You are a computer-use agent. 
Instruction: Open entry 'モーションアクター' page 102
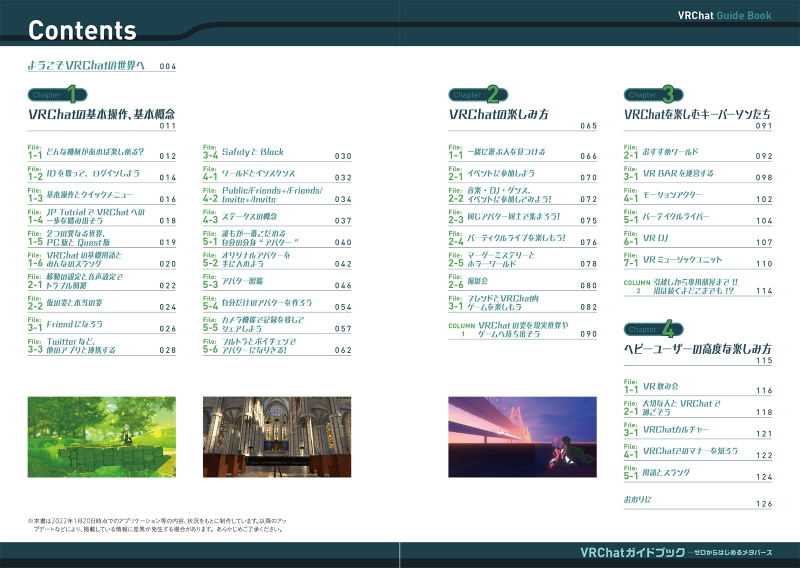point(697,195)
